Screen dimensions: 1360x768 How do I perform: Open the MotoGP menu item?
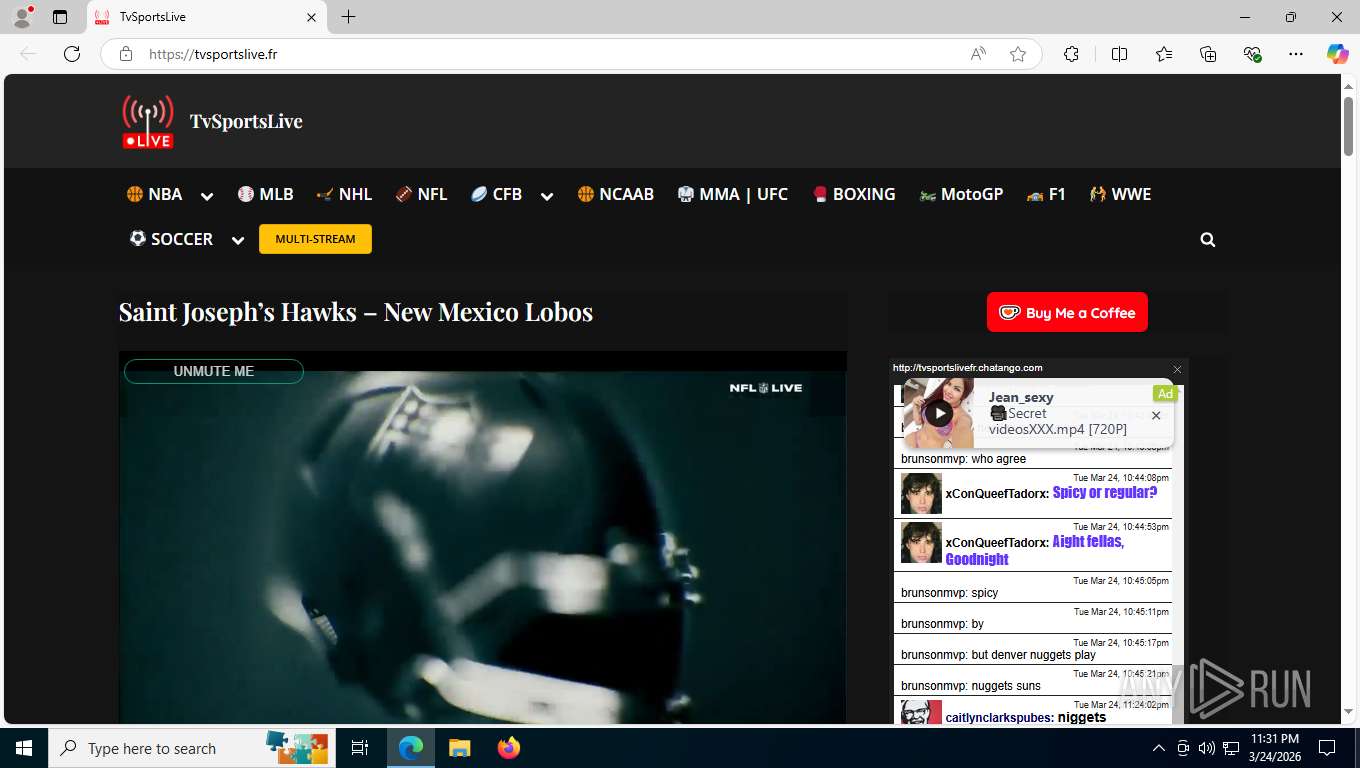click(x=961, y=194)
